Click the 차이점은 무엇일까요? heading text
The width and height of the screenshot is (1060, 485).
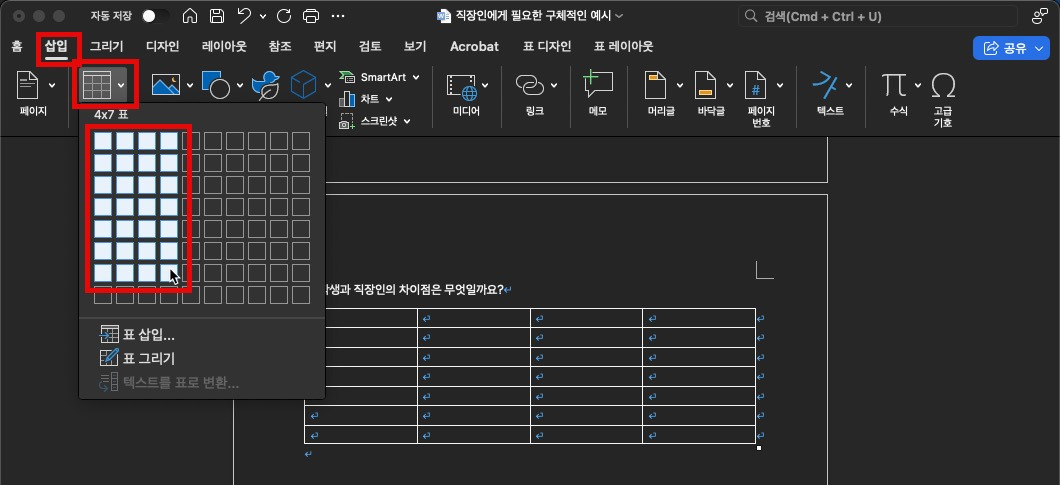tap(450, 290)
